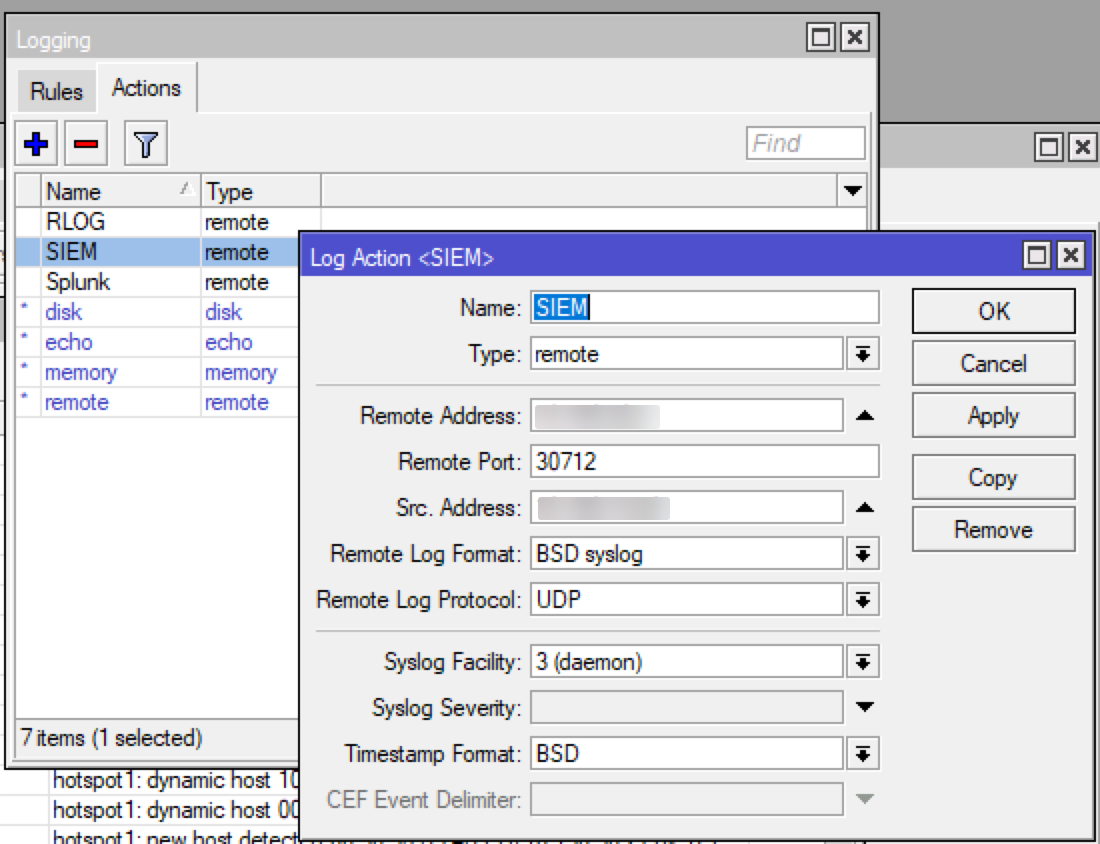Select the default echo action row

coord(158,342)
